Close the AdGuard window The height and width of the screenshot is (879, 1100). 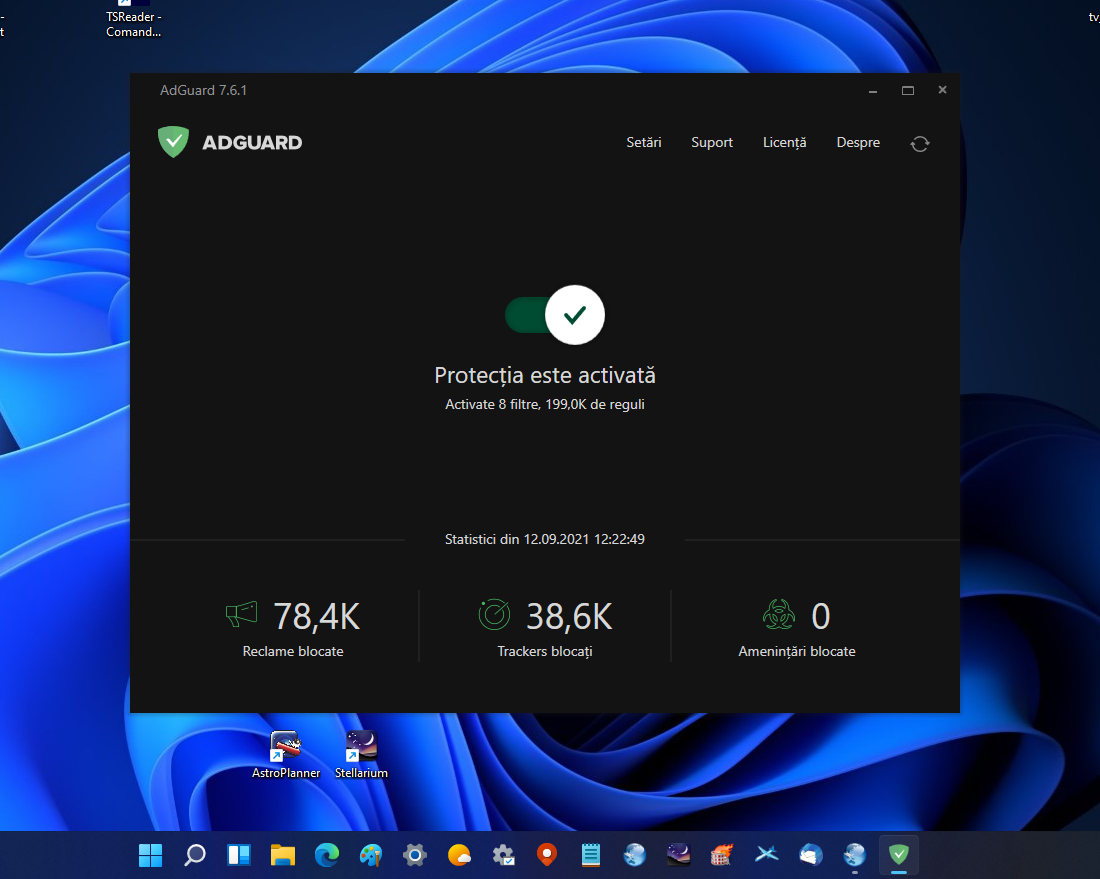(x=942, y=90)
